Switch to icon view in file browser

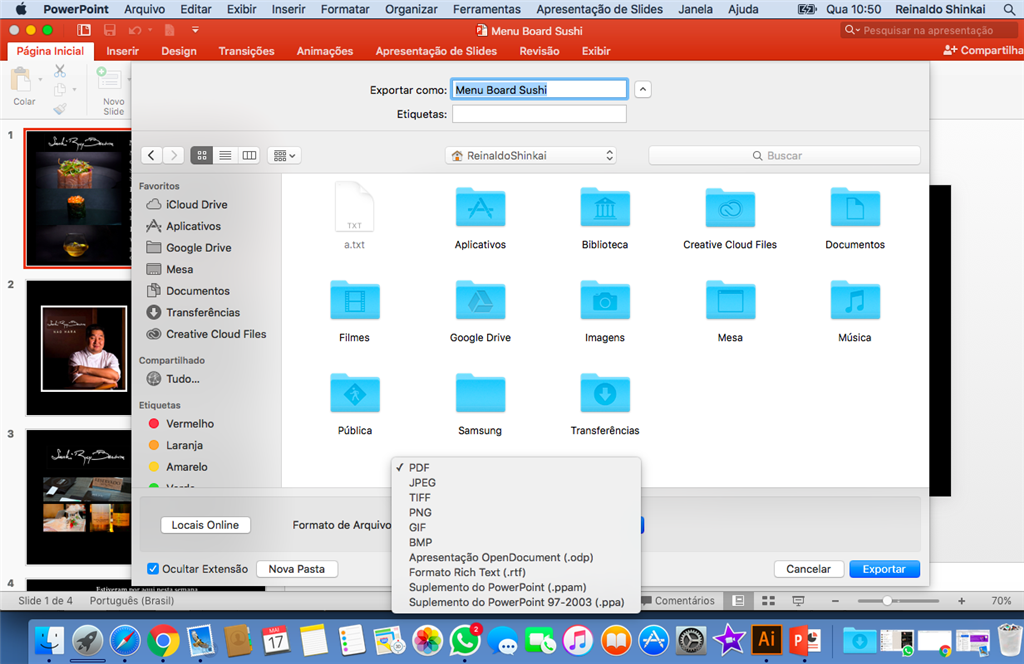pos(202,155)
